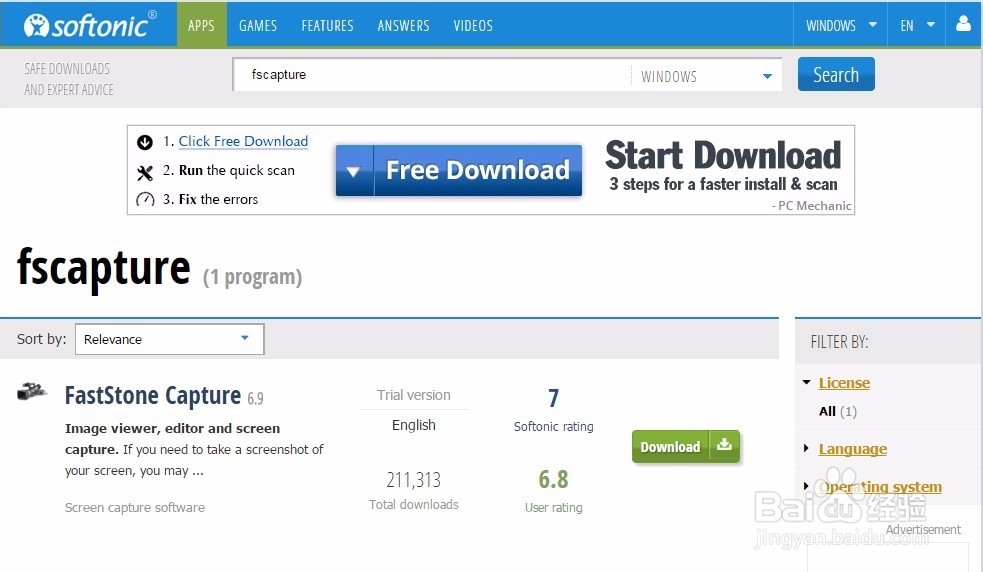Click the download arrow icon on green button

click(x=725, y=445)
